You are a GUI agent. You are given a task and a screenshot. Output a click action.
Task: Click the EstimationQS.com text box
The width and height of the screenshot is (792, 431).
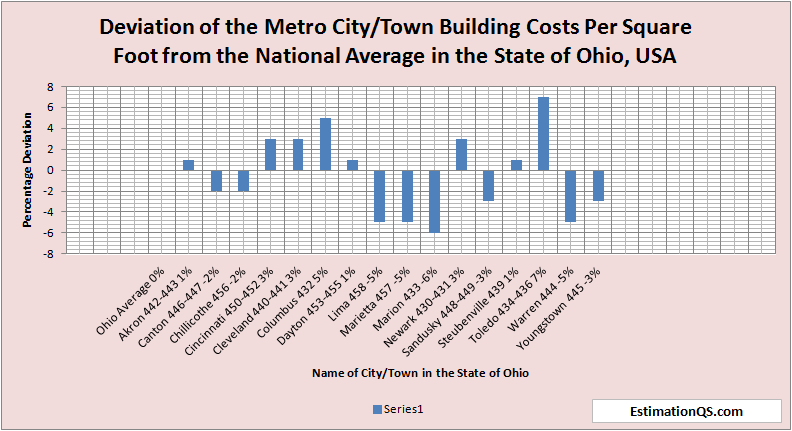(686, 411)
